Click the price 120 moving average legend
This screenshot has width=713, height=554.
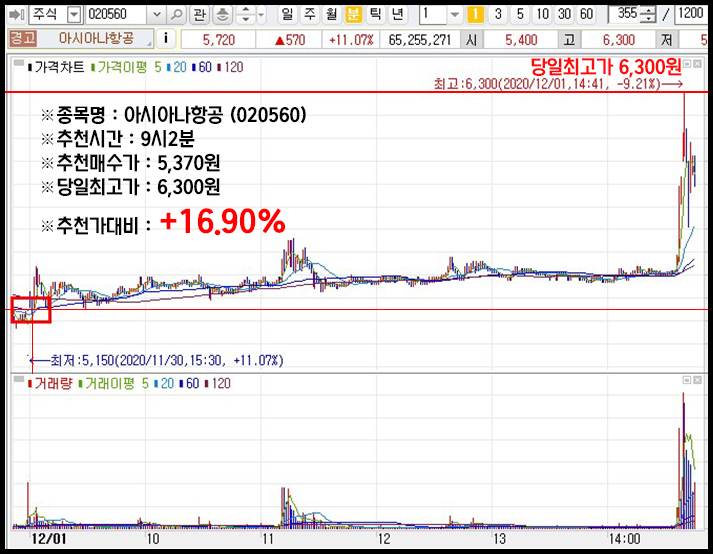[231, 67]
